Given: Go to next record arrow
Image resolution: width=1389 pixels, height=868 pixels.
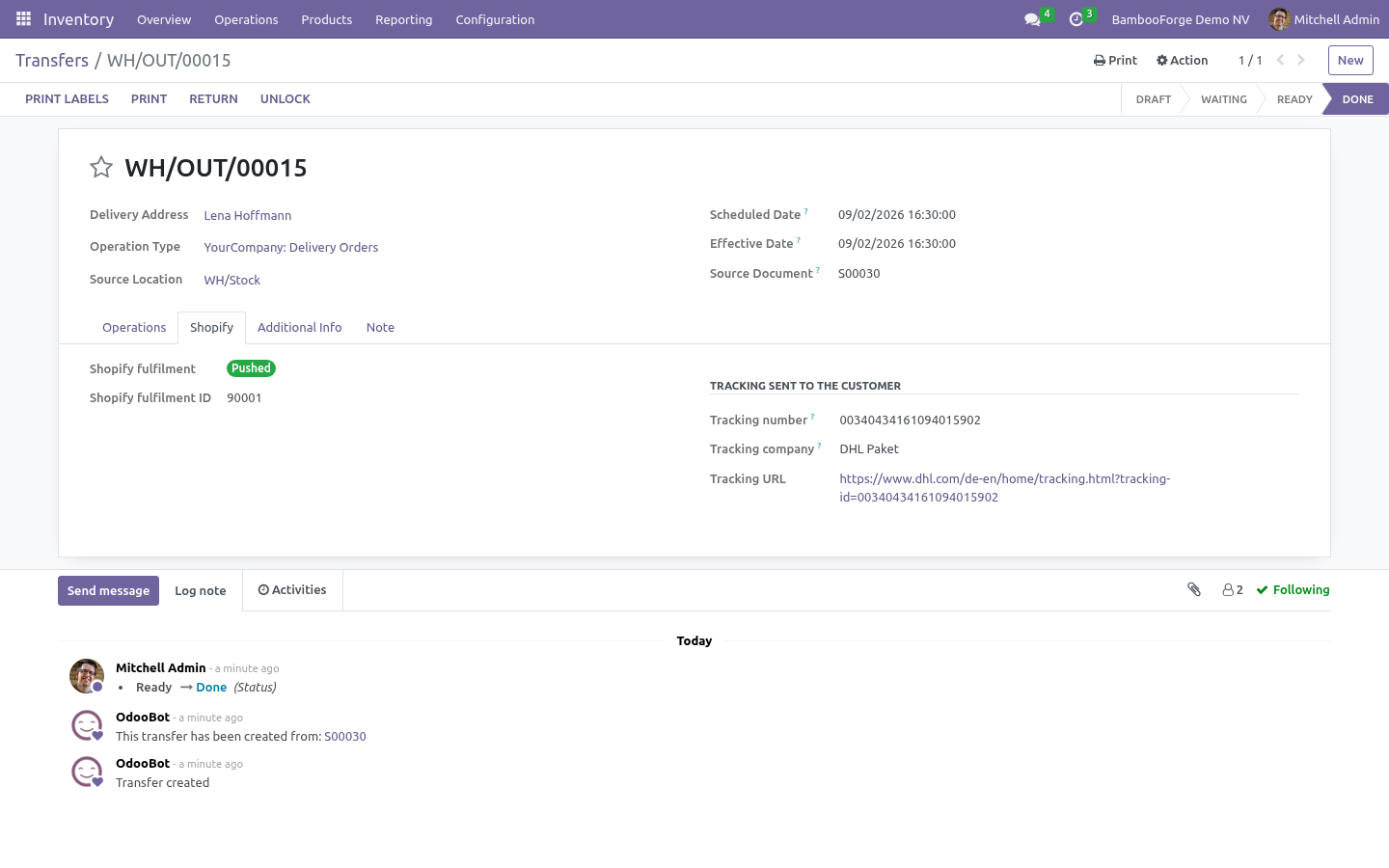Looking at the screenshot, I should tap(1301, 60).
